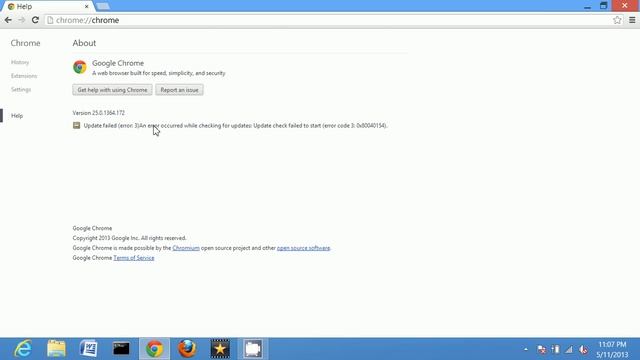Click the Update failed error message
Viewport: 640px width, 360px height.
point(236,125)
